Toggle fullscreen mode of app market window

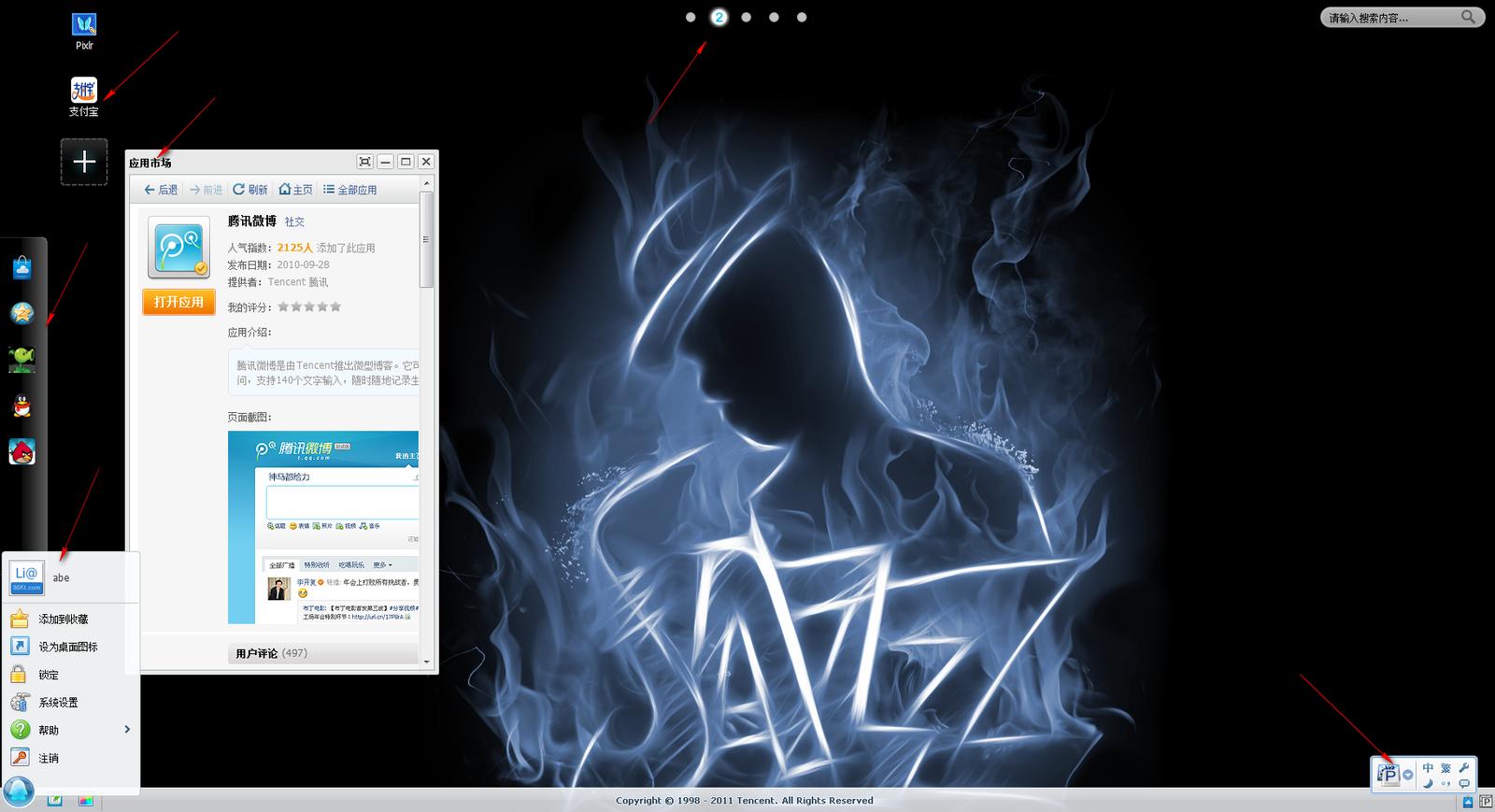click(x=365, y=162)
